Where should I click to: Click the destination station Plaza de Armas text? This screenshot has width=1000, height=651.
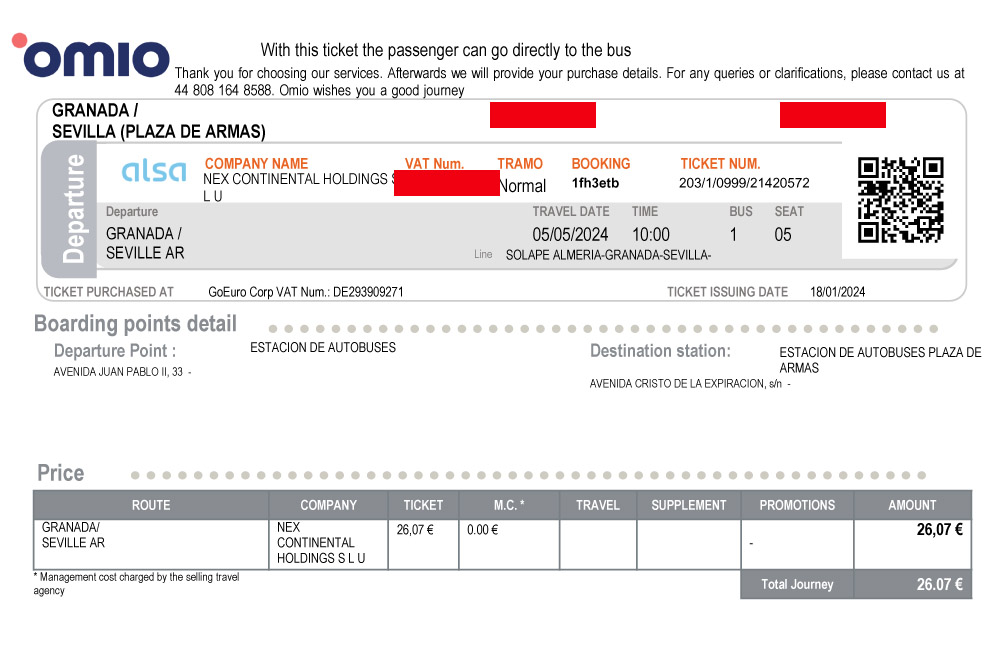tap(880, 360)
